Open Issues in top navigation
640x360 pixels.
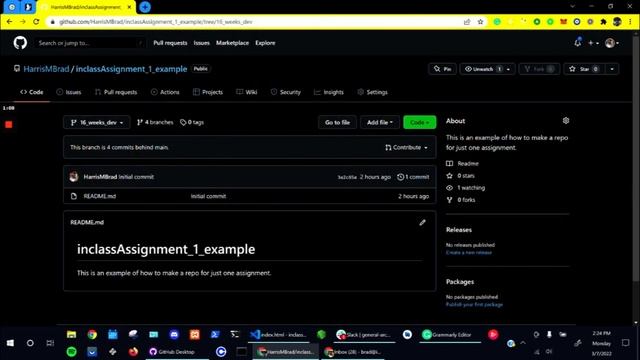pos(202,43)
